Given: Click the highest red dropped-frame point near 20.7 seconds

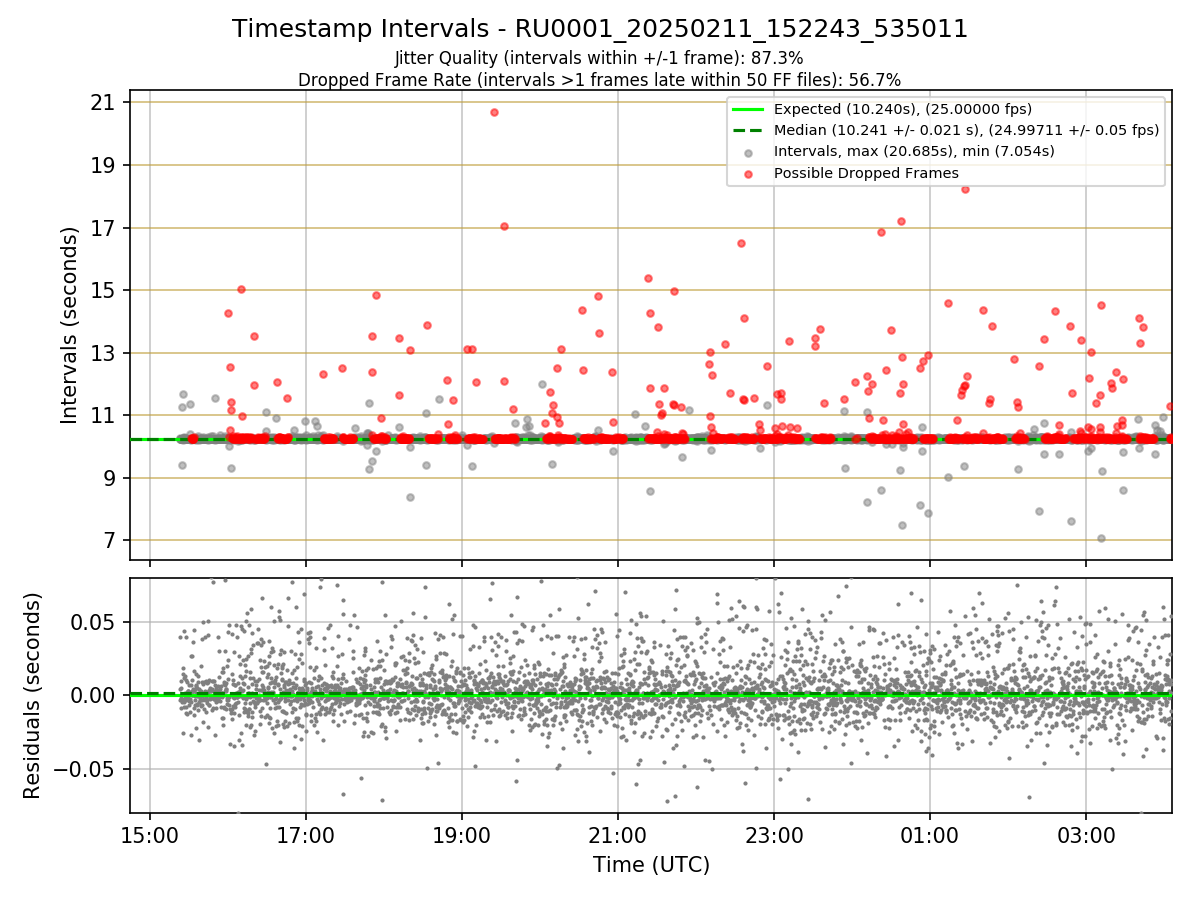Looking at the screenshot, I should click(x=494, y=112).
